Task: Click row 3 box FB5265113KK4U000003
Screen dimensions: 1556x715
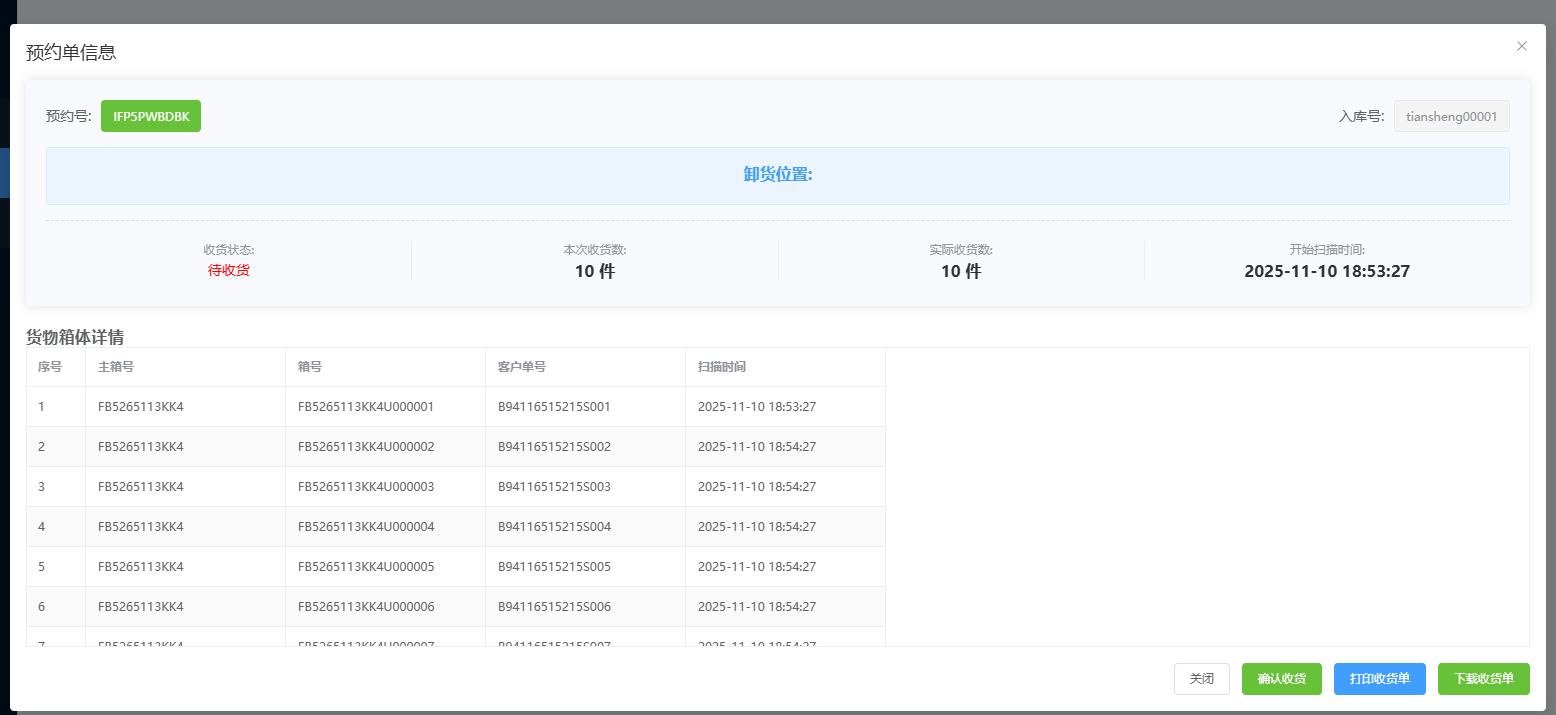Action: tap(366, 487)
